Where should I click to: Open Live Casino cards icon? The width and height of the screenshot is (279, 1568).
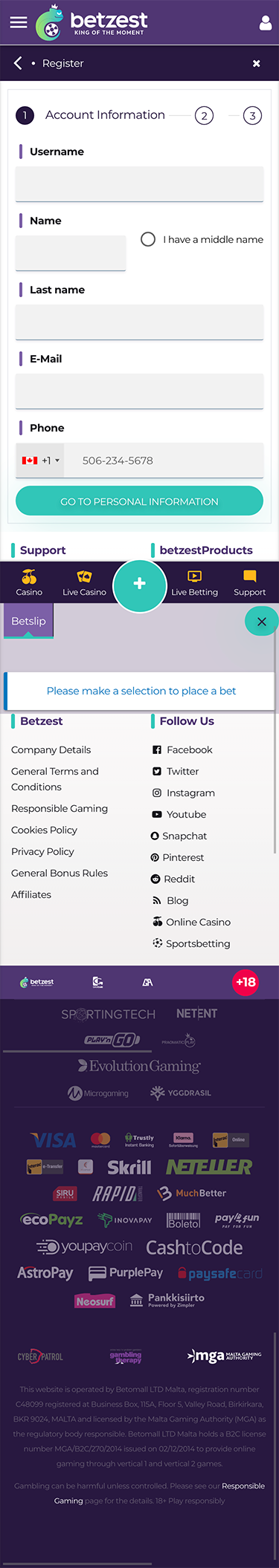(84, 576)
